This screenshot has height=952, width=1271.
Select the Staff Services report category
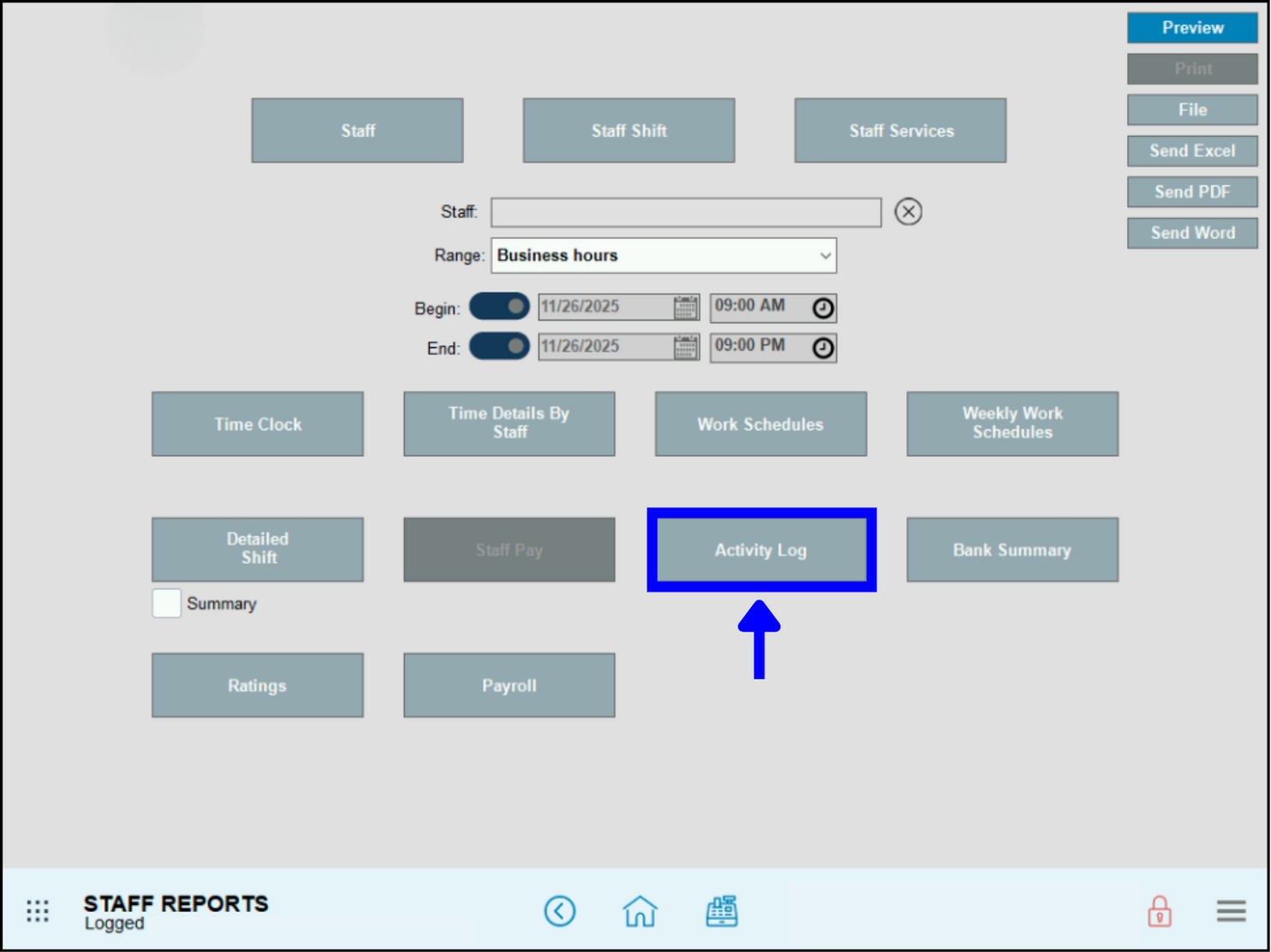tap(900, 131)
